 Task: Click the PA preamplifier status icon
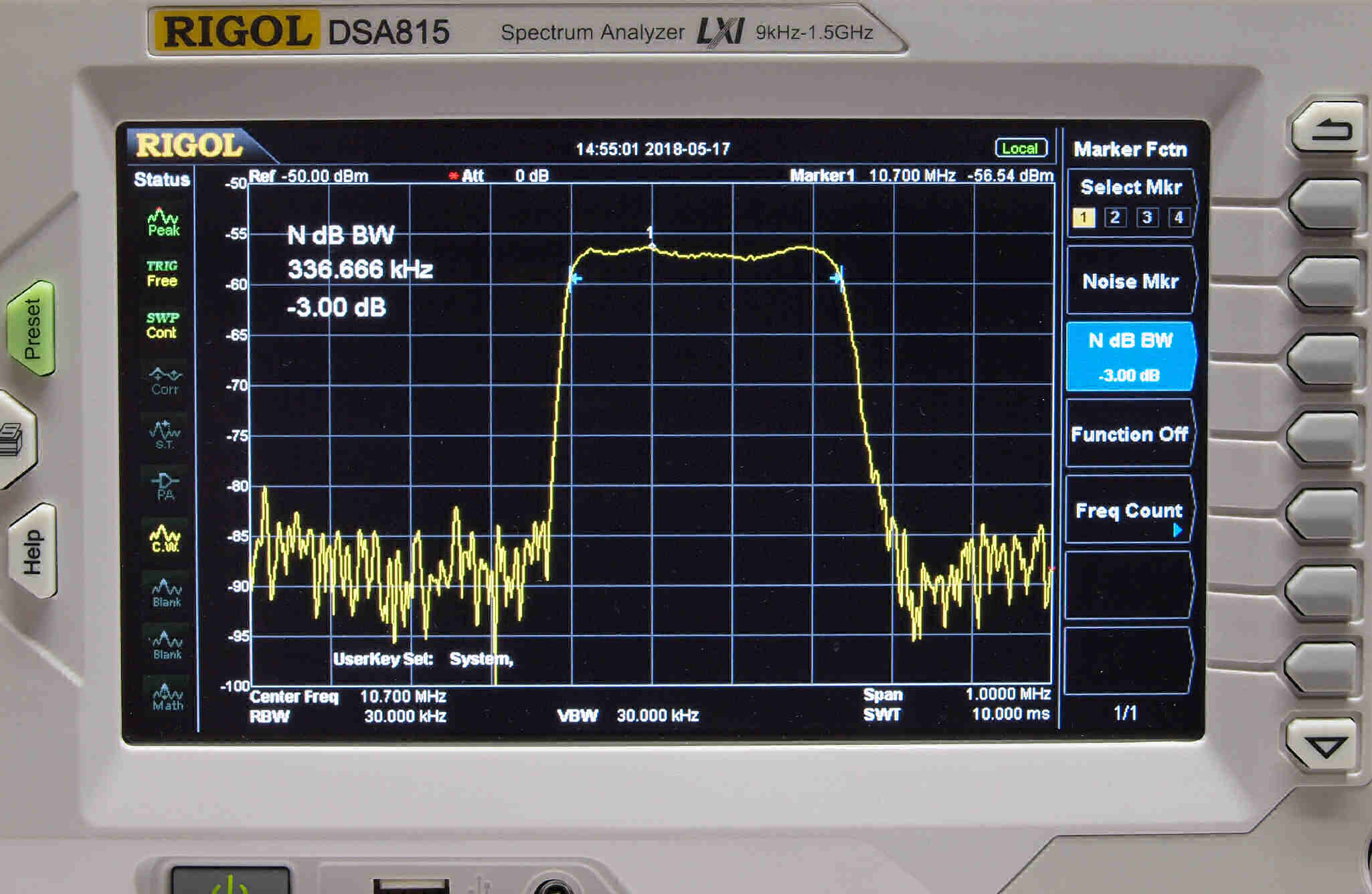tap(165, 486)
